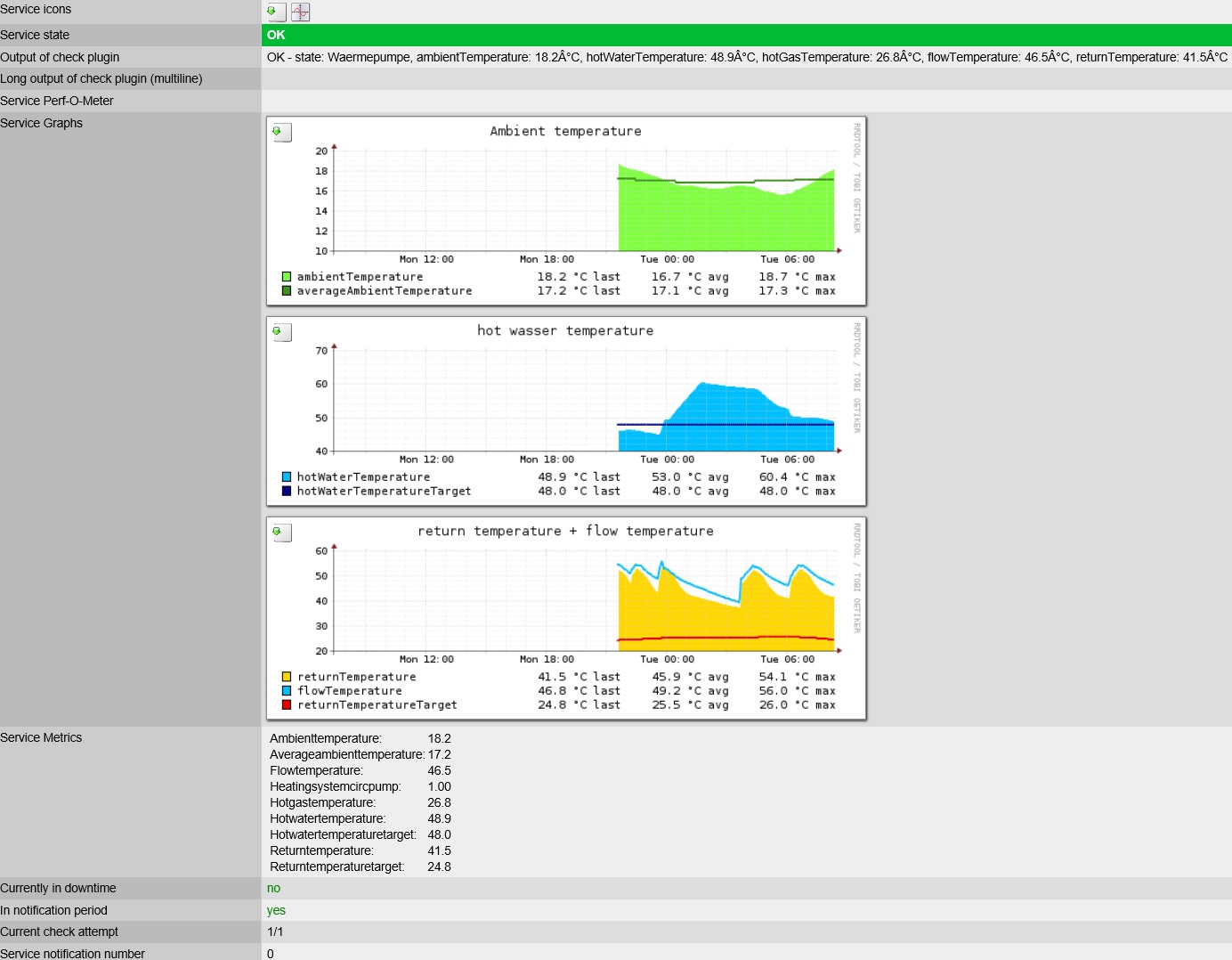
Task: Click the 'Current check attempt' label
Action: 59,932
